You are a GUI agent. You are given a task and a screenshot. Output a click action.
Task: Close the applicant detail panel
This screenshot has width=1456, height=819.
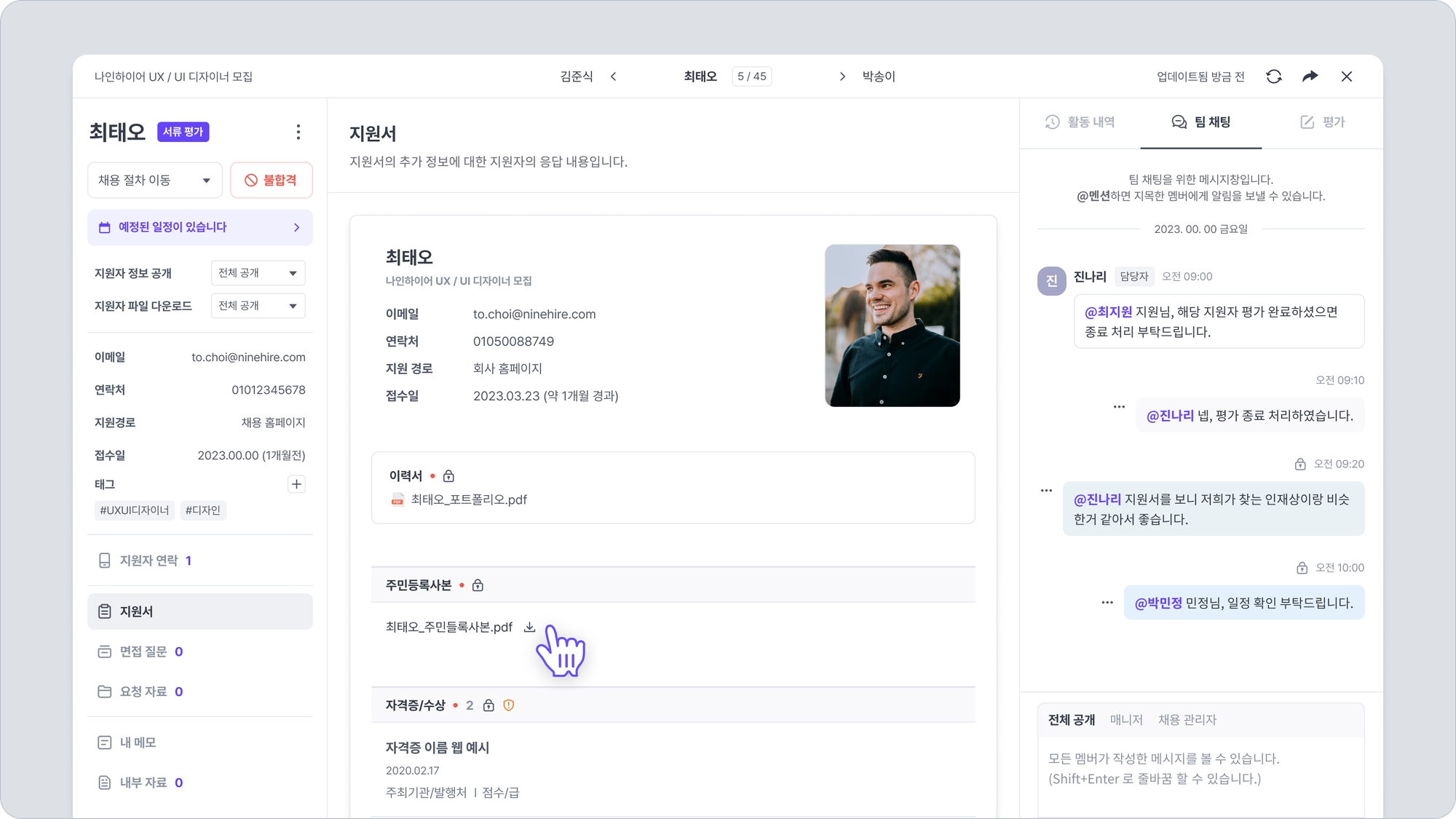click(1347, 76)
